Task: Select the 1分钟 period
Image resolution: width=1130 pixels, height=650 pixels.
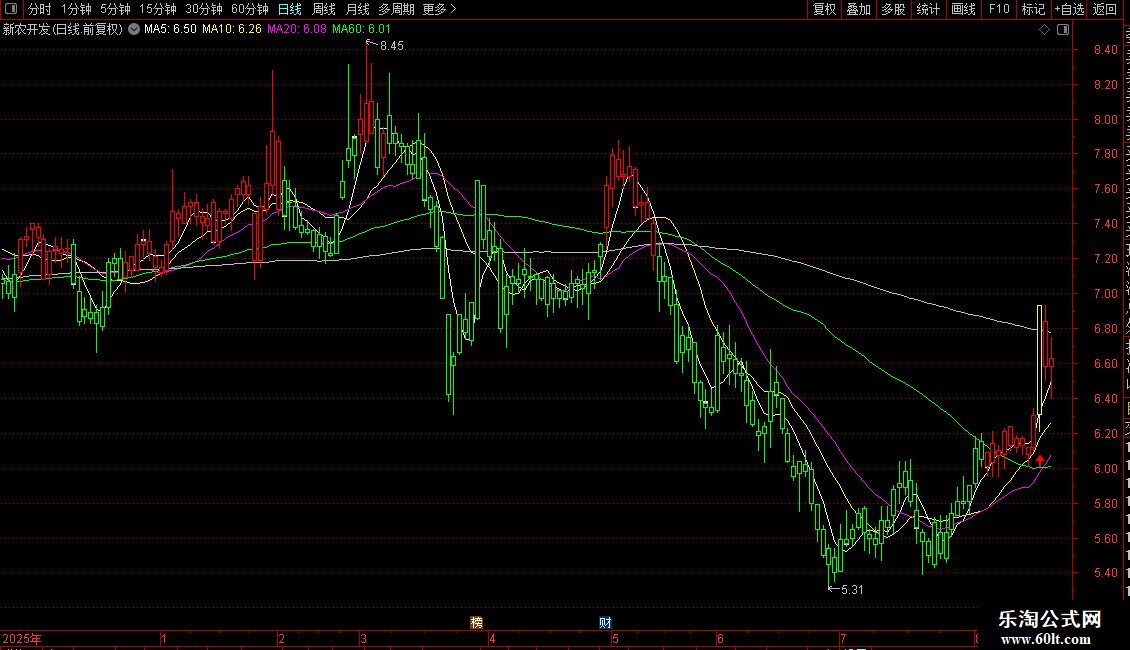Action: pos(76,9)
